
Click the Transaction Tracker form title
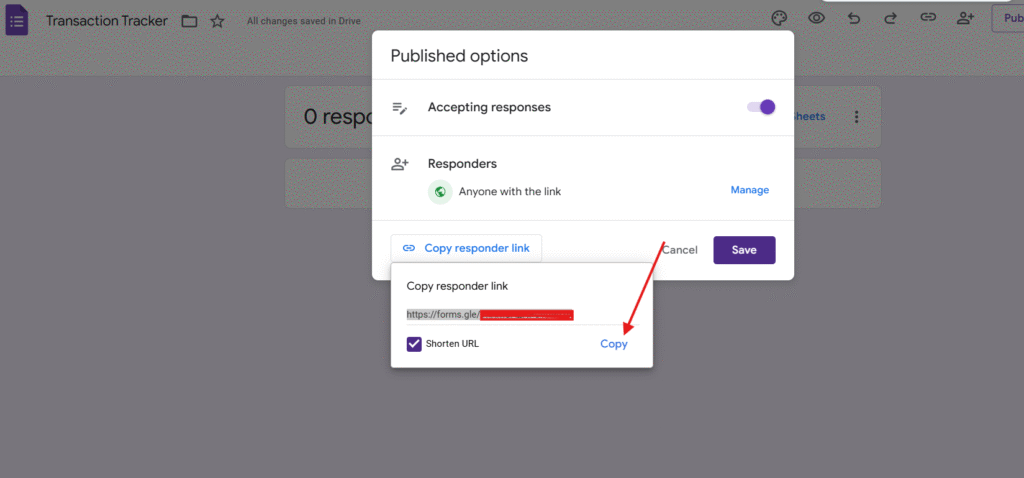(106, 21)
